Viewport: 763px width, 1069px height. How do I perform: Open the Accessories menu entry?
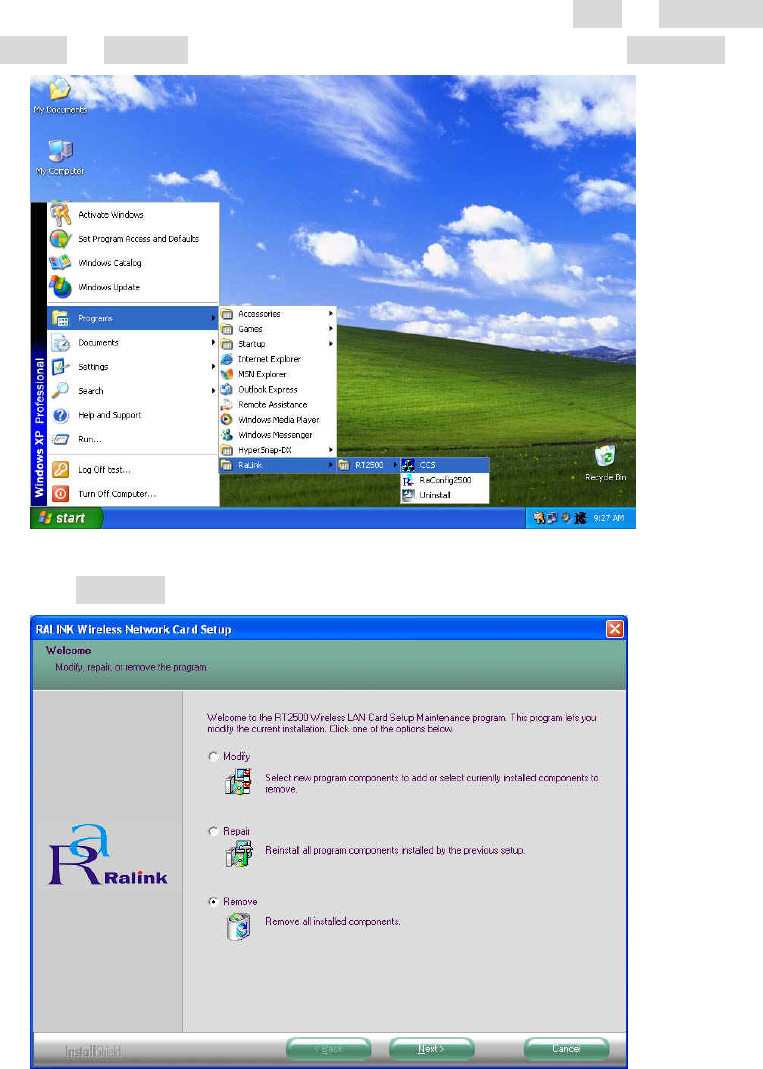tap(278, 314)
